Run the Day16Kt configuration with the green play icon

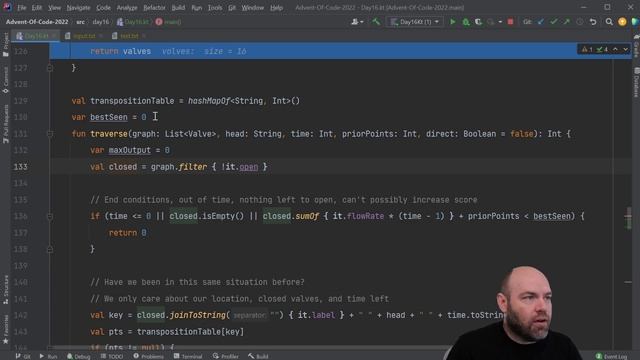point(453,22)
